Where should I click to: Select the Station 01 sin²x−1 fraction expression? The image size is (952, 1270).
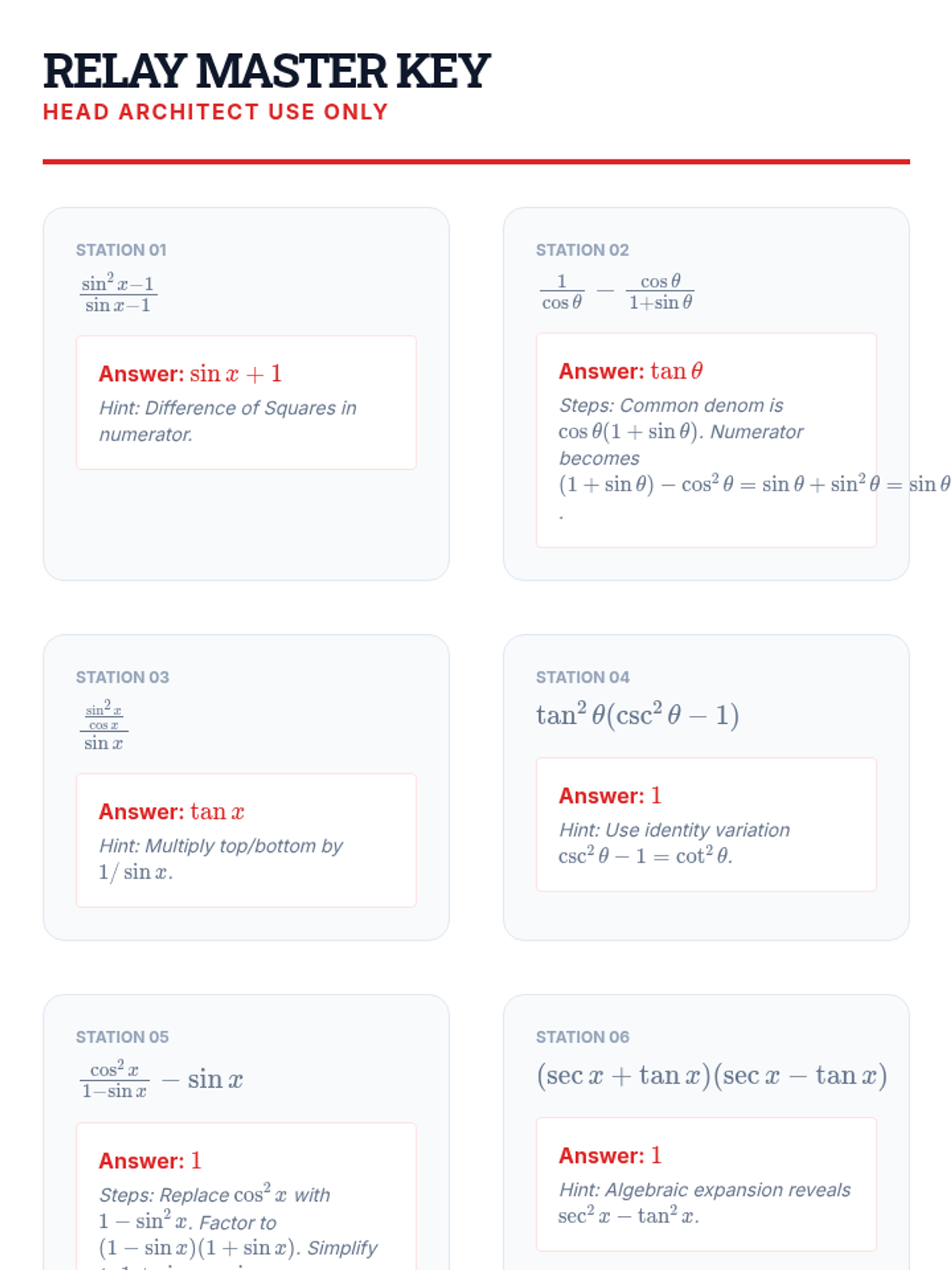coord(118,294)
